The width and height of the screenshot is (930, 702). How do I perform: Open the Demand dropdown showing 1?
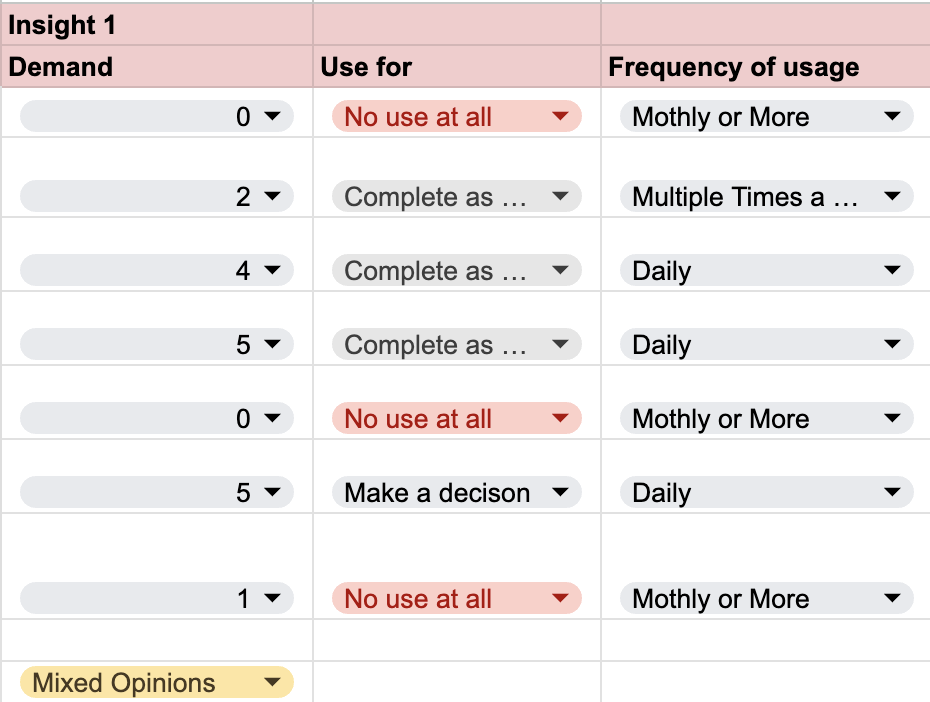[x=157, y=598]
